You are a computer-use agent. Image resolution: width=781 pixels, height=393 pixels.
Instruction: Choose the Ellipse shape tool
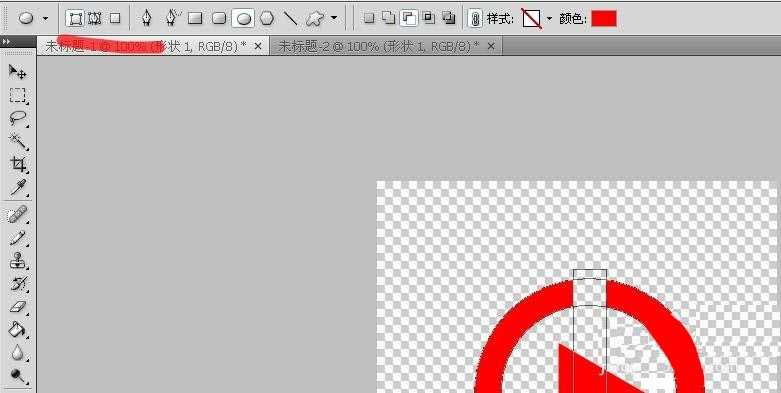pos(243,19)
